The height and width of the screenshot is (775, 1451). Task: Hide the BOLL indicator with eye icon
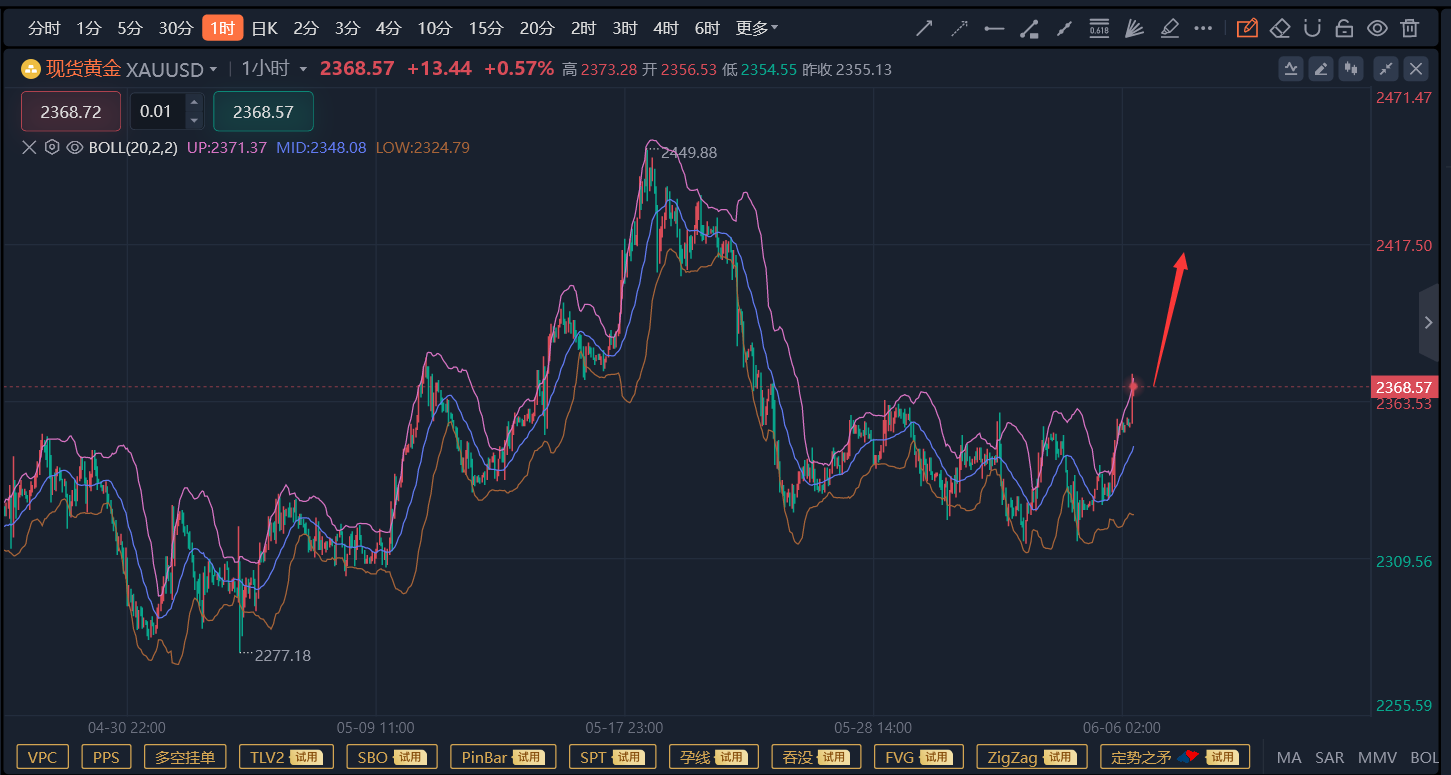(75, 148)
